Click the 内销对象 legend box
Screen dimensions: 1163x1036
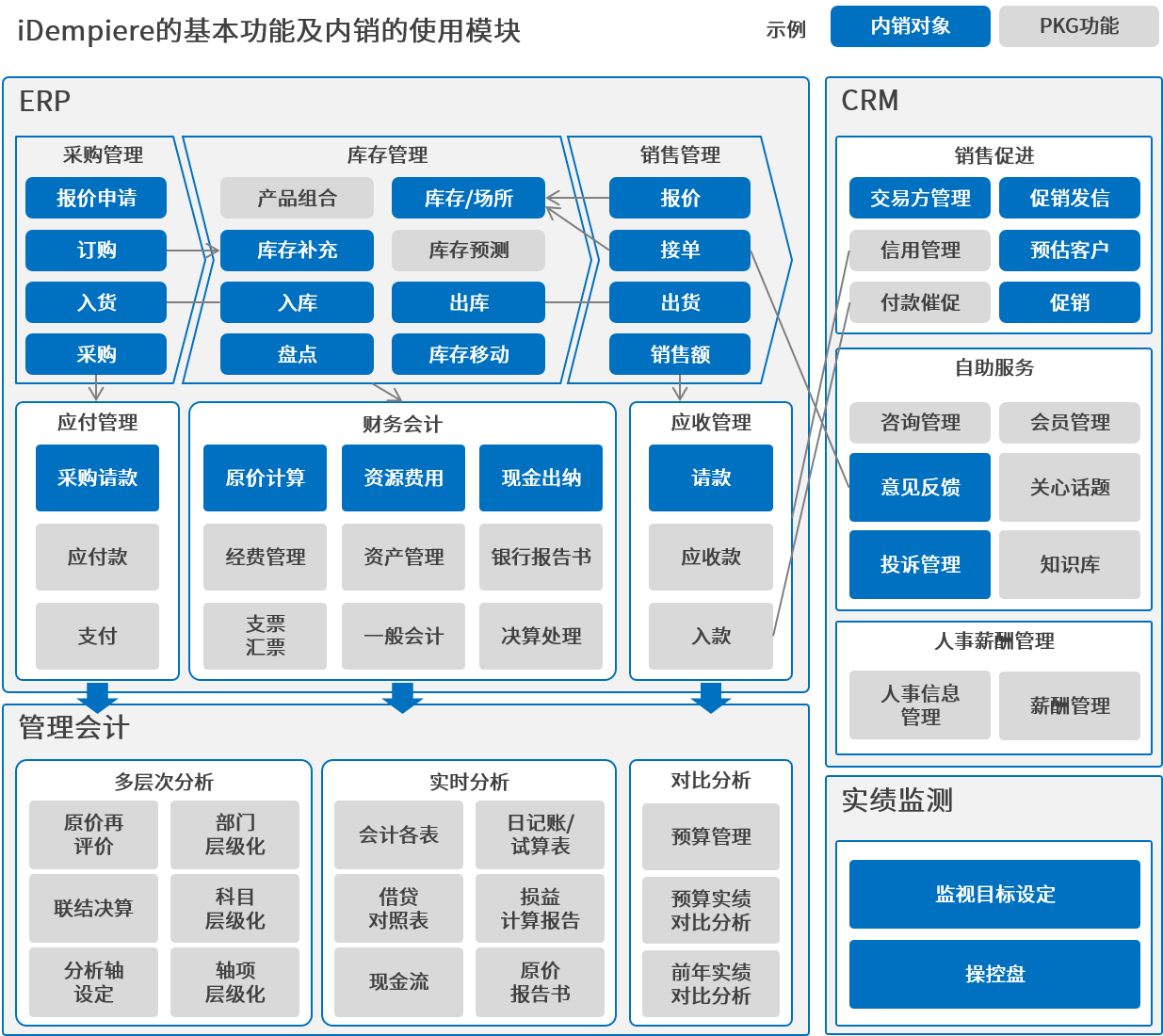[x=910, y=26]
